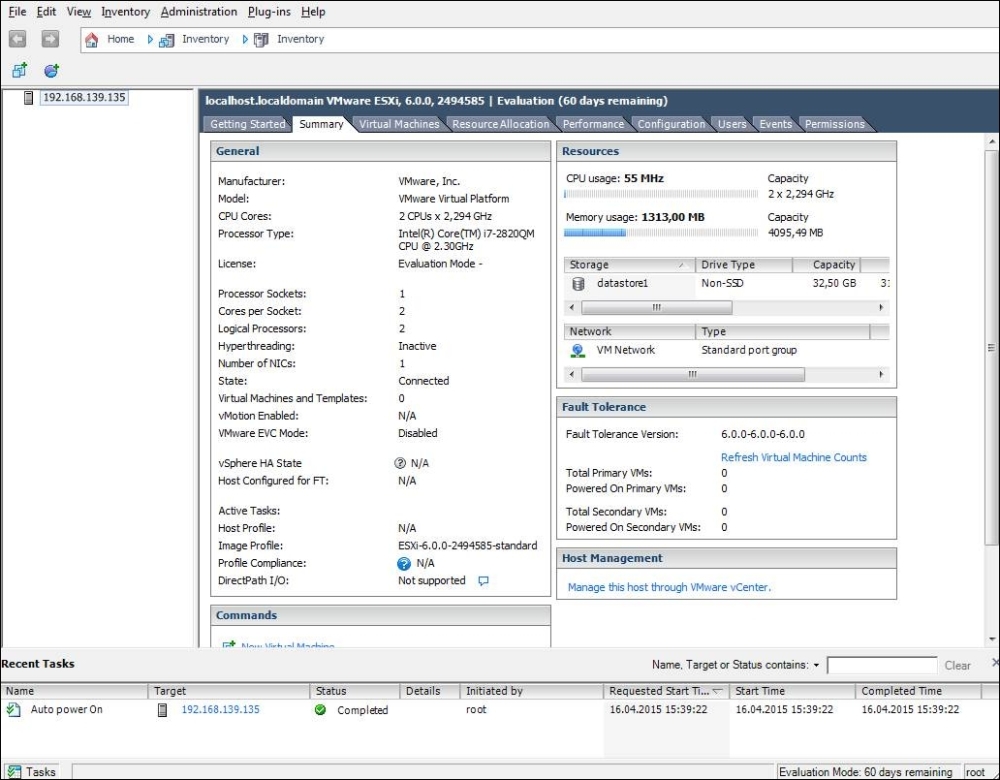The height and width of the screenshot is (780, 1000).
Task: Click the Tasks button in status bar
Action: click(31, 772)
